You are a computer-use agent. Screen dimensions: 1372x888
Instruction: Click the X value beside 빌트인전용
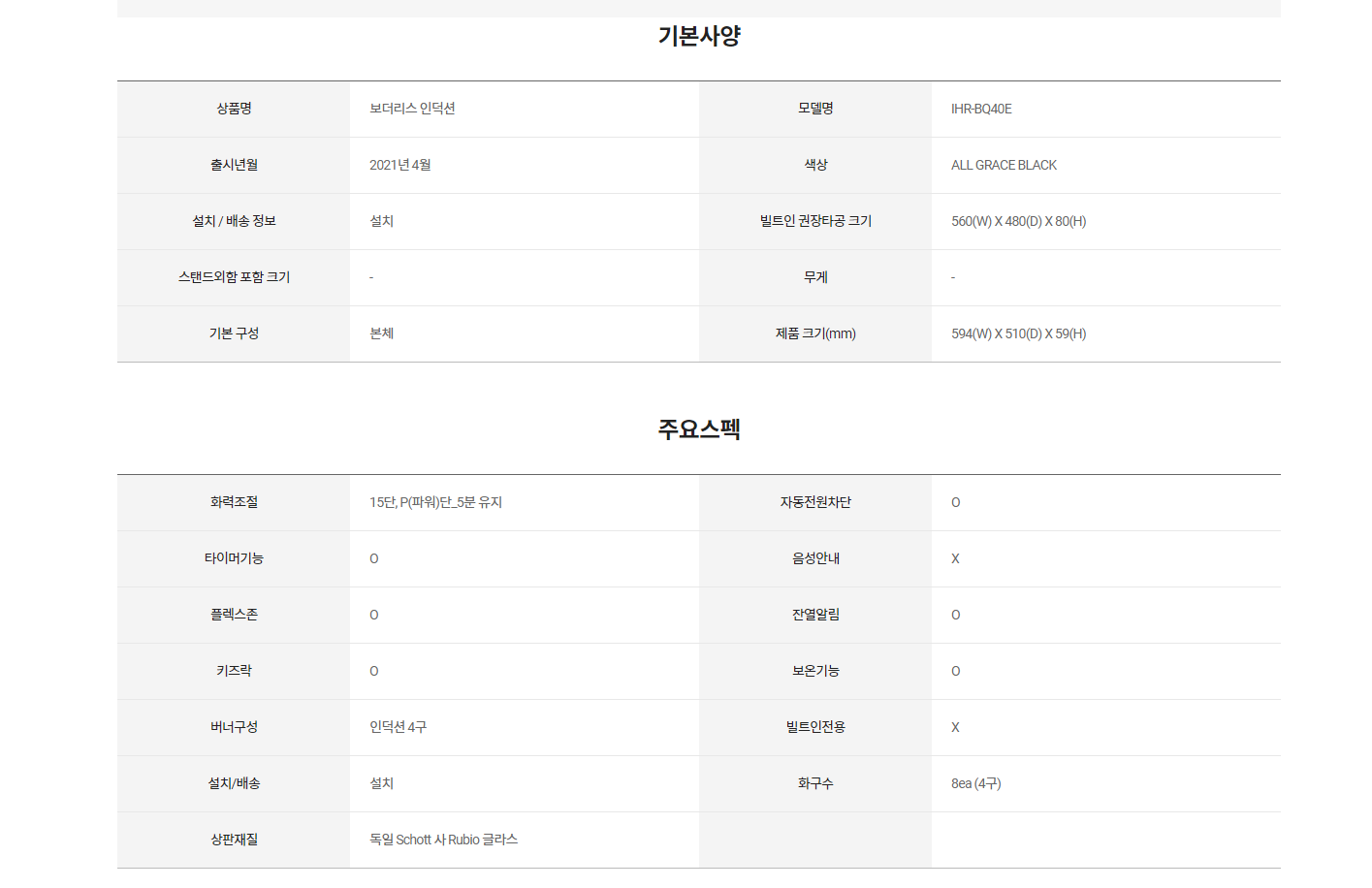955,727
